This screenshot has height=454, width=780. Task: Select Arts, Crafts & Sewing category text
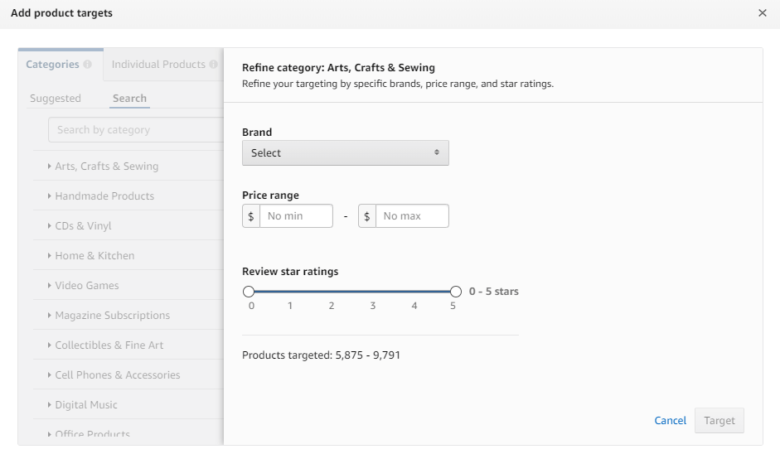pos(106,166)
